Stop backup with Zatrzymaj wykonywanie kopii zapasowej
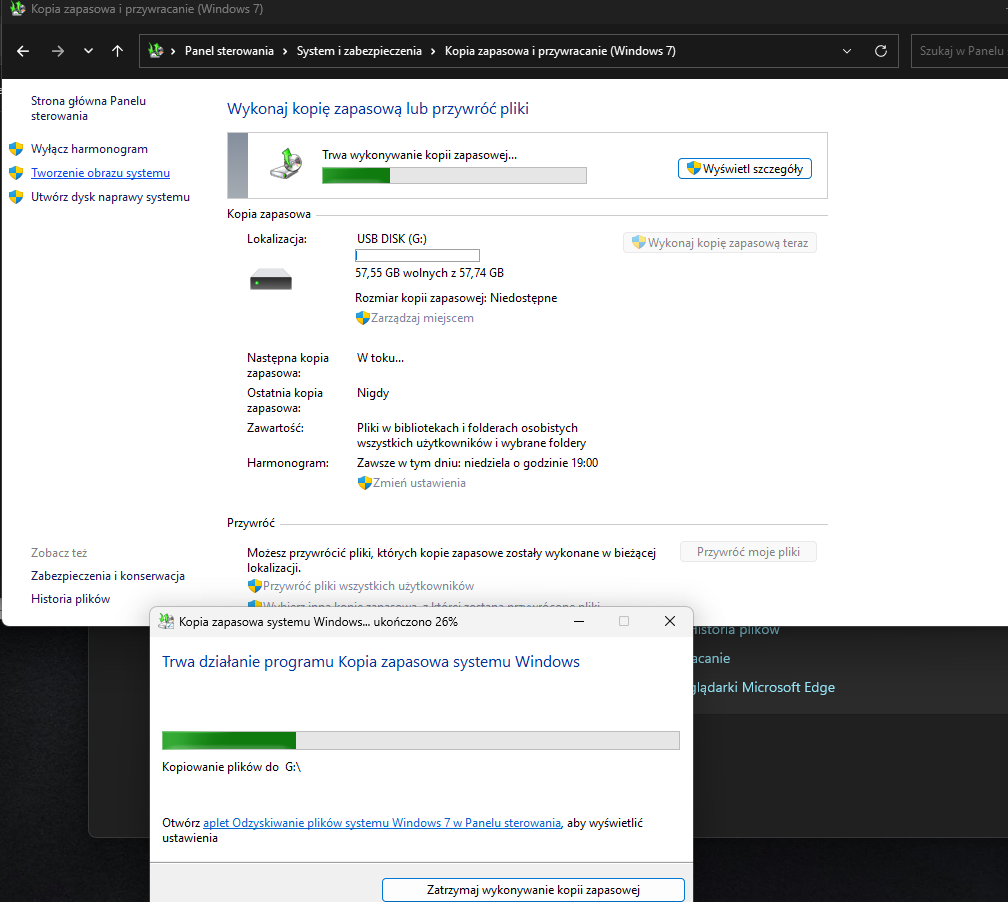1008x902 pixels. coord(533,889)
